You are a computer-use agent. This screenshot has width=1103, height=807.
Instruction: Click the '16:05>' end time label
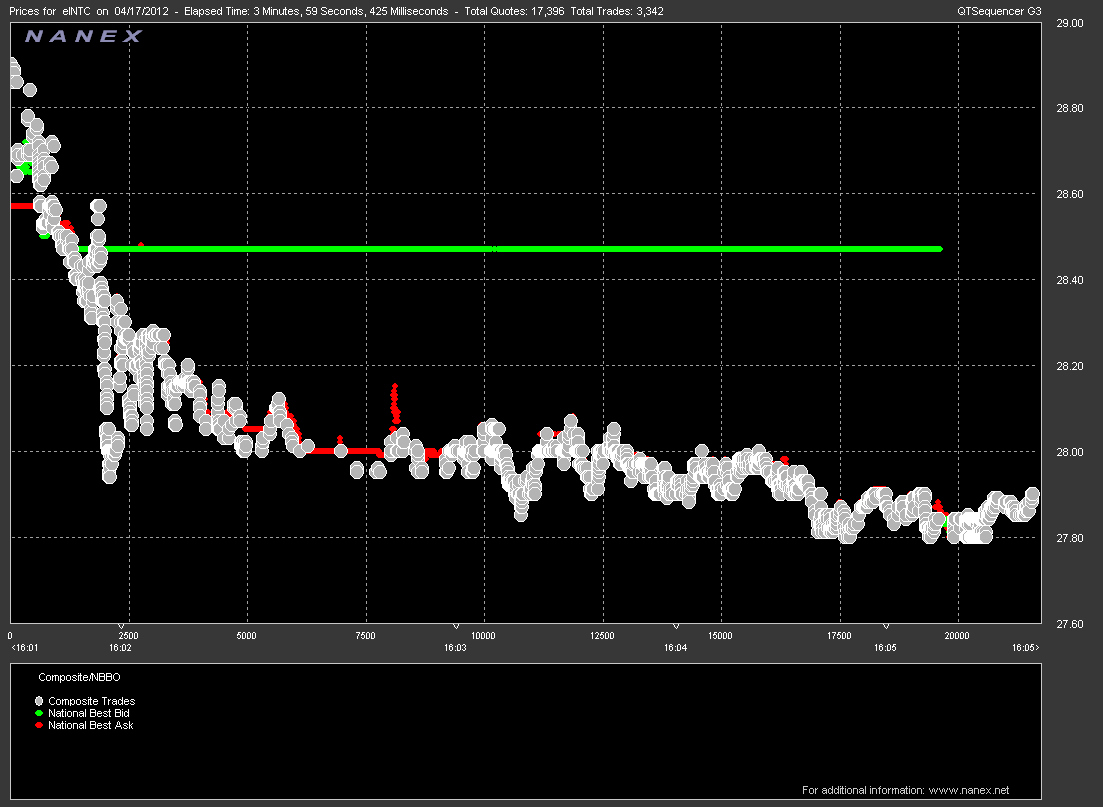click(x=1025, y=647)
